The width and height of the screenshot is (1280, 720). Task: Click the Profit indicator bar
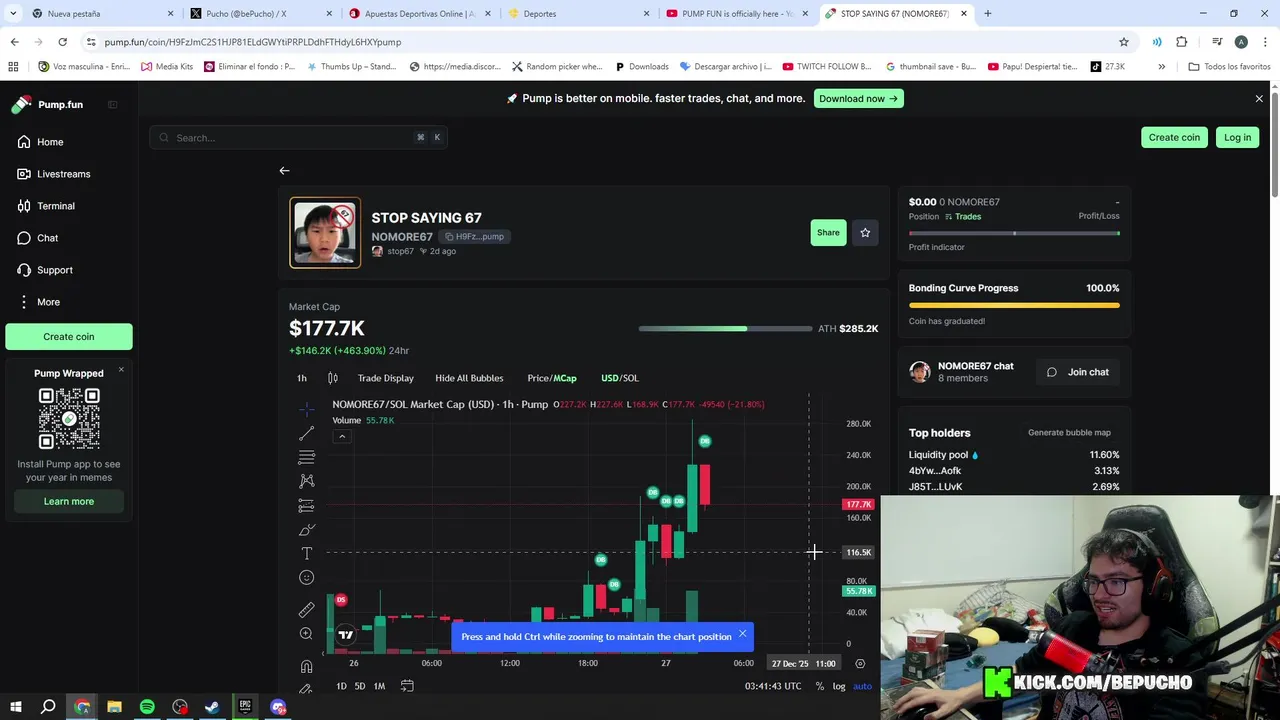tap(1014, 233)
